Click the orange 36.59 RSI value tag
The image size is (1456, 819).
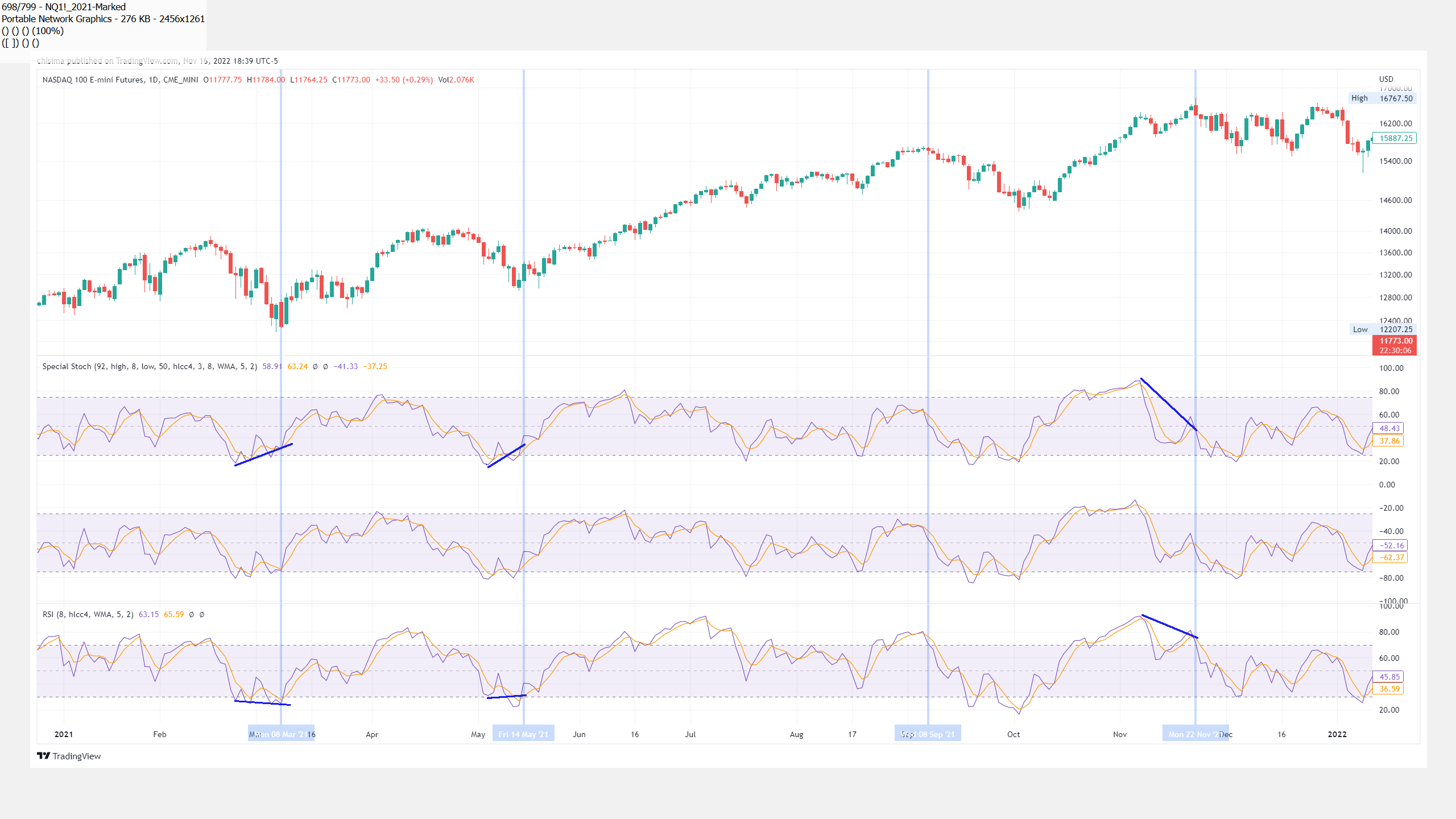[x=1389, y=689]
